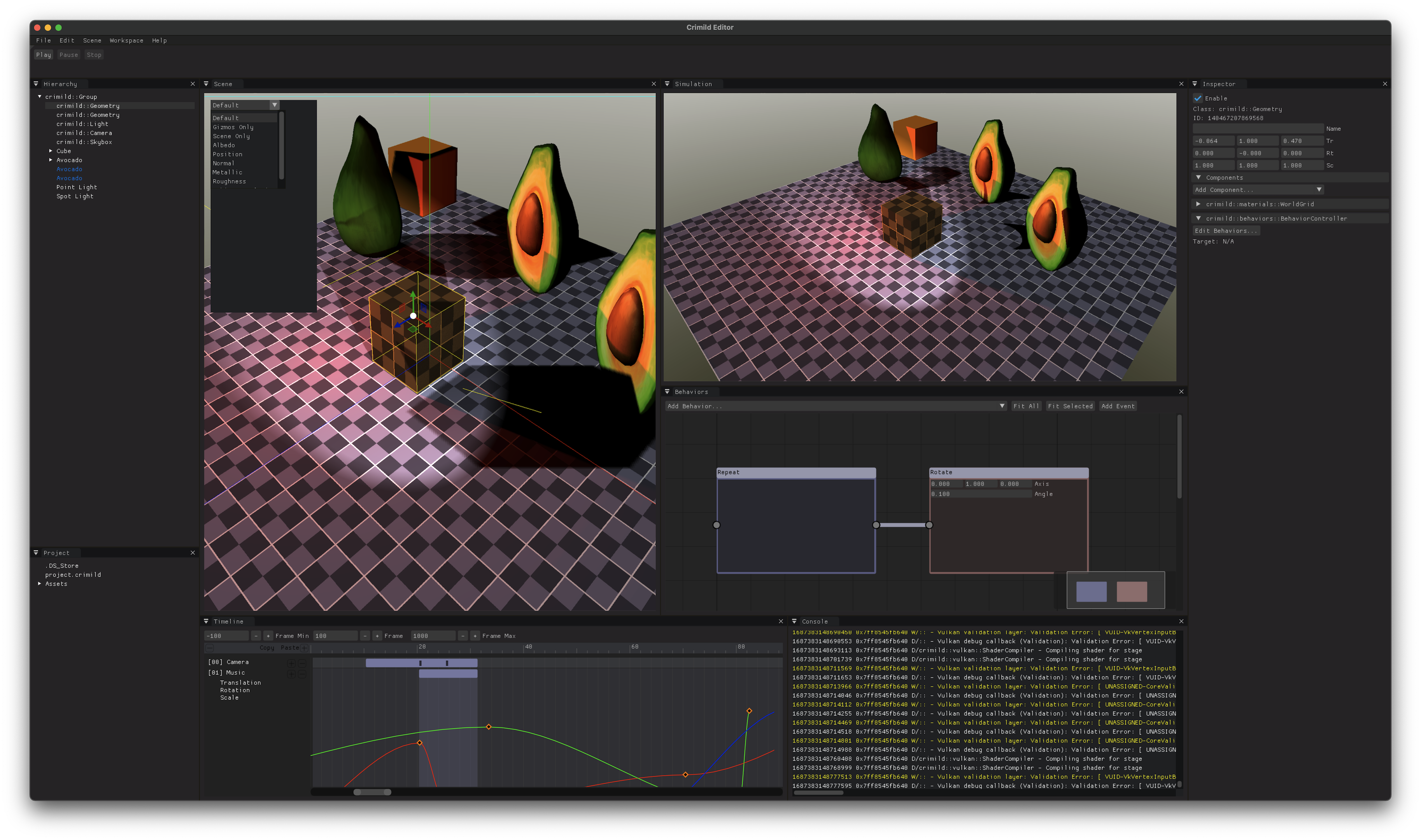The height and width of the screenshot is (840, 1421).
Task: Close the Project panel
Action: [x=193, y=553]
